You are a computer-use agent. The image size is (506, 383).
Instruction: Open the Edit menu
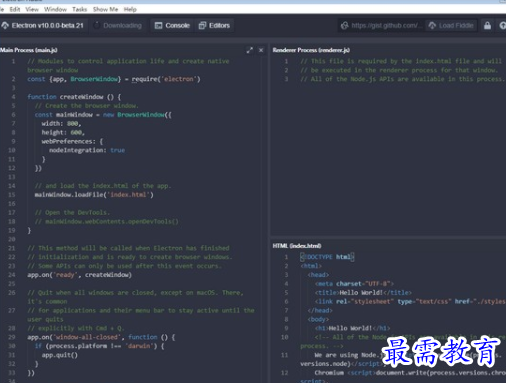(x=15, y=9)
